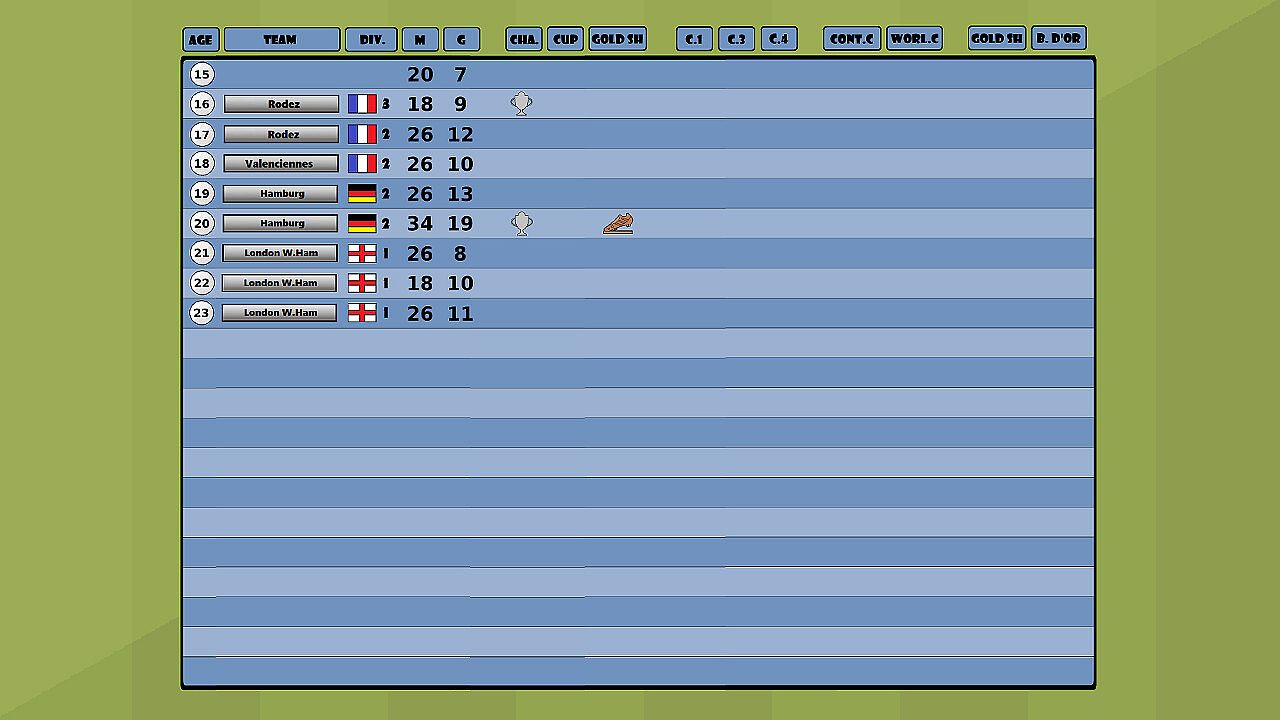Click the CUP column header
Image resolution: width=1280 pixels, height=720 pixels.
[x=566, y=40]
